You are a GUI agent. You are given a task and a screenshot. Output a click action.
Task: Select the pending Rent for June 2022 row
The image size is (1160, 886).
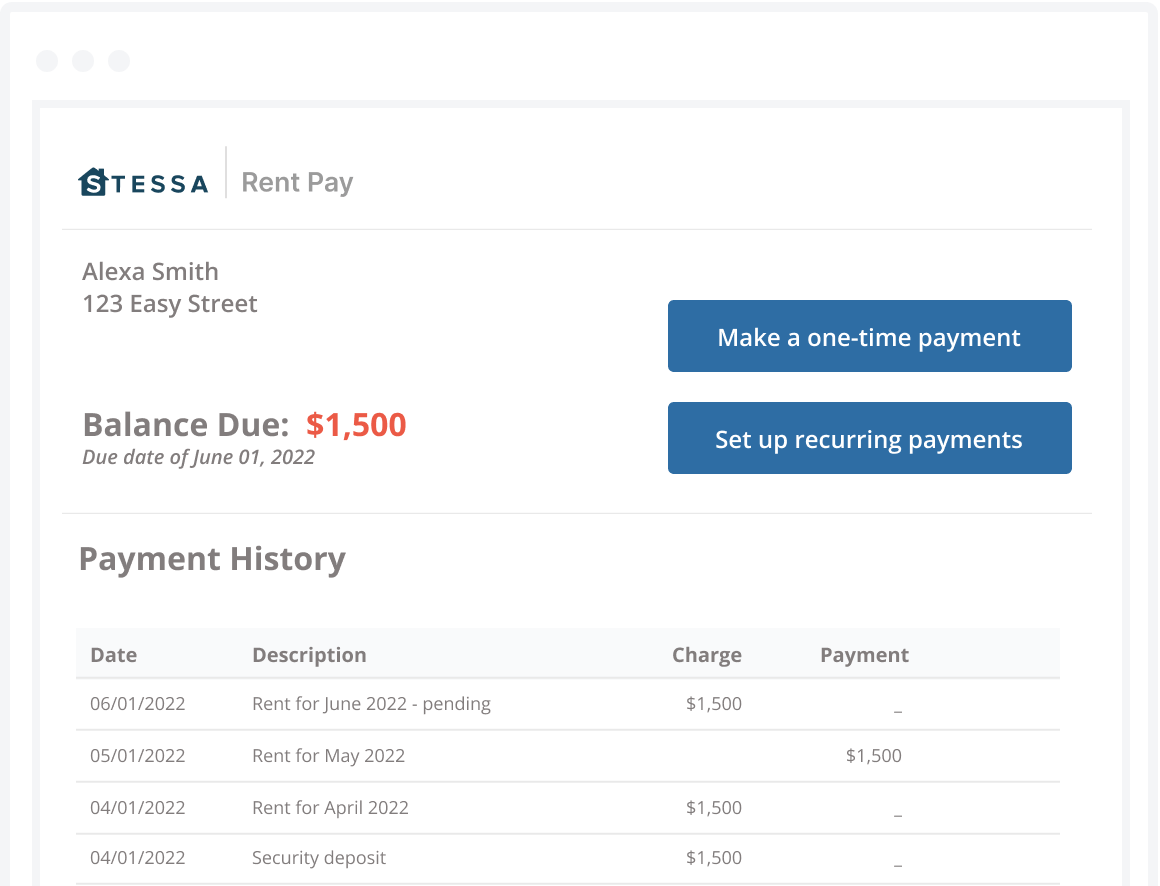pos(371,704)
